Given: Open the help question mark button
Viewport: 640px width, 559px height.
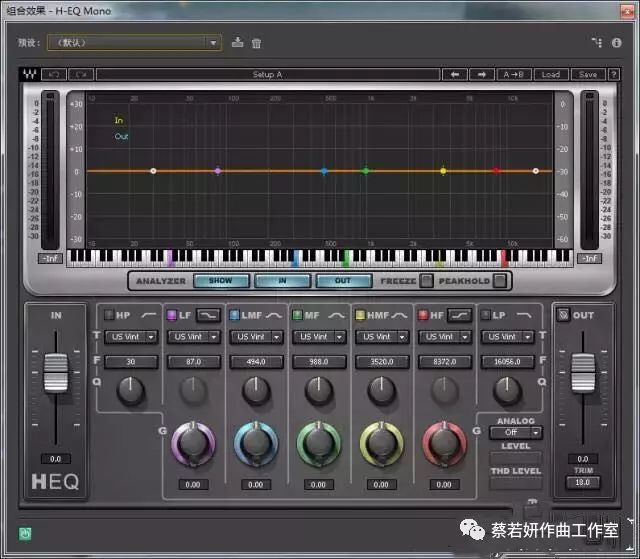Looking at the screenshot, I should 614,75.
